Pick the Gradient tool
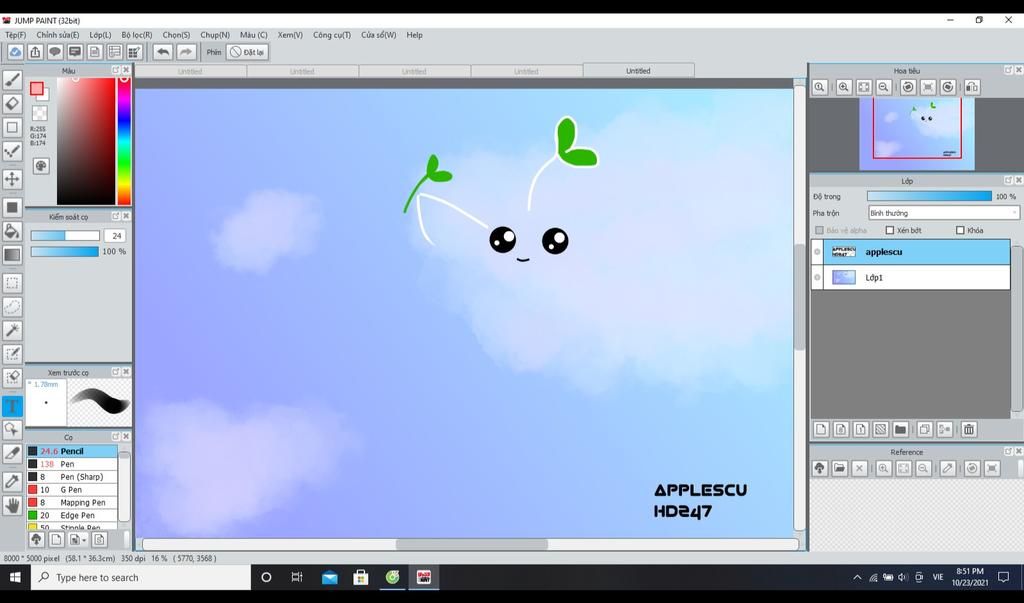 pyautogui.click(x=12, y=255)
